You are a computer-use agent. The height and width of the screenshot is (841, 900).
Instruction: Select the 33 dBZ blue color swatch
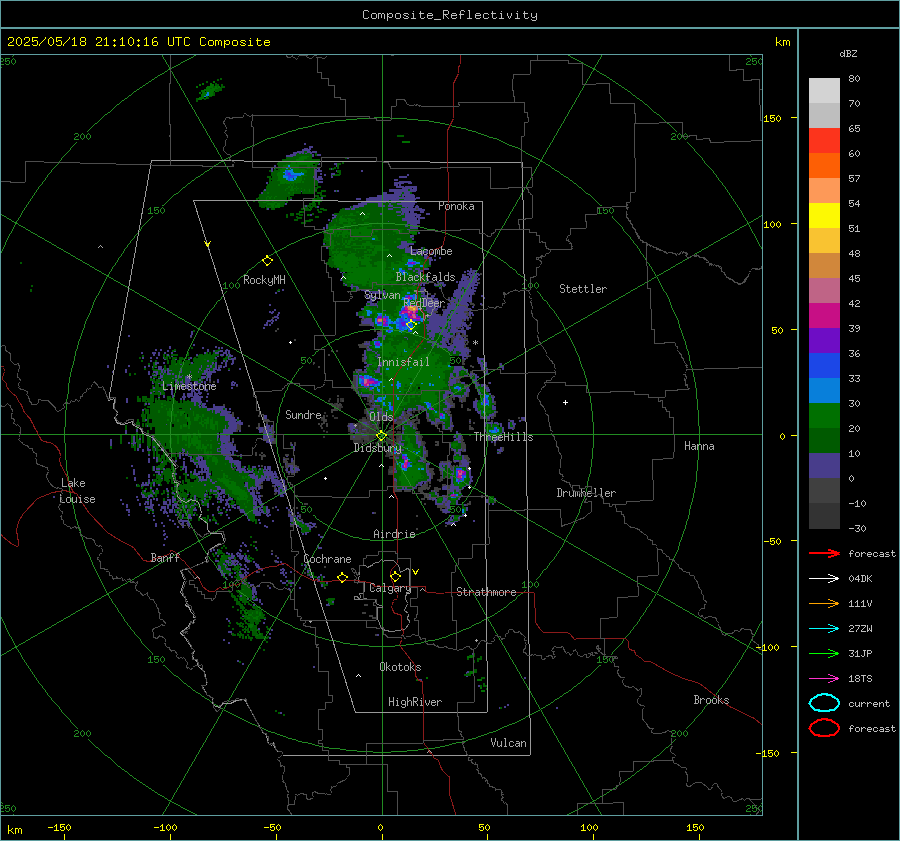(824, 365)
